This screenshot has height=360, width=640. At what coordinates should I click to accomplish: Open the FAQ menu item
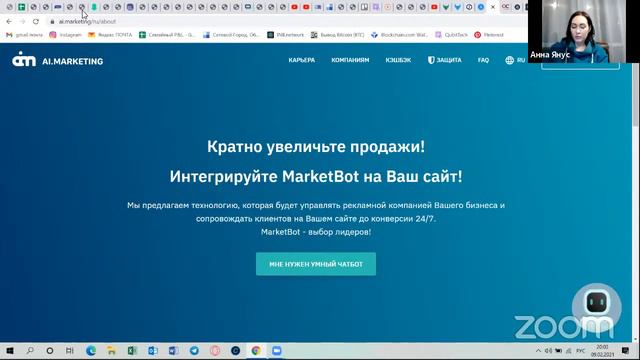coord(483,60)
